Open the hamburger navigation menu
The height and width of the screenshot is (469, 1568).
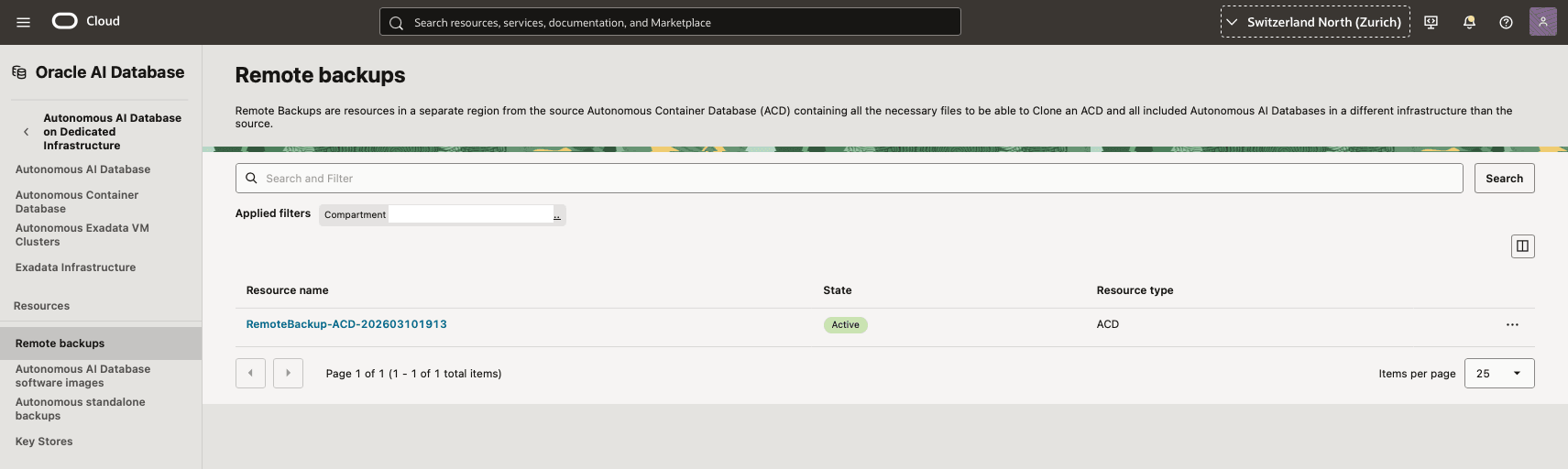[24, 22]
